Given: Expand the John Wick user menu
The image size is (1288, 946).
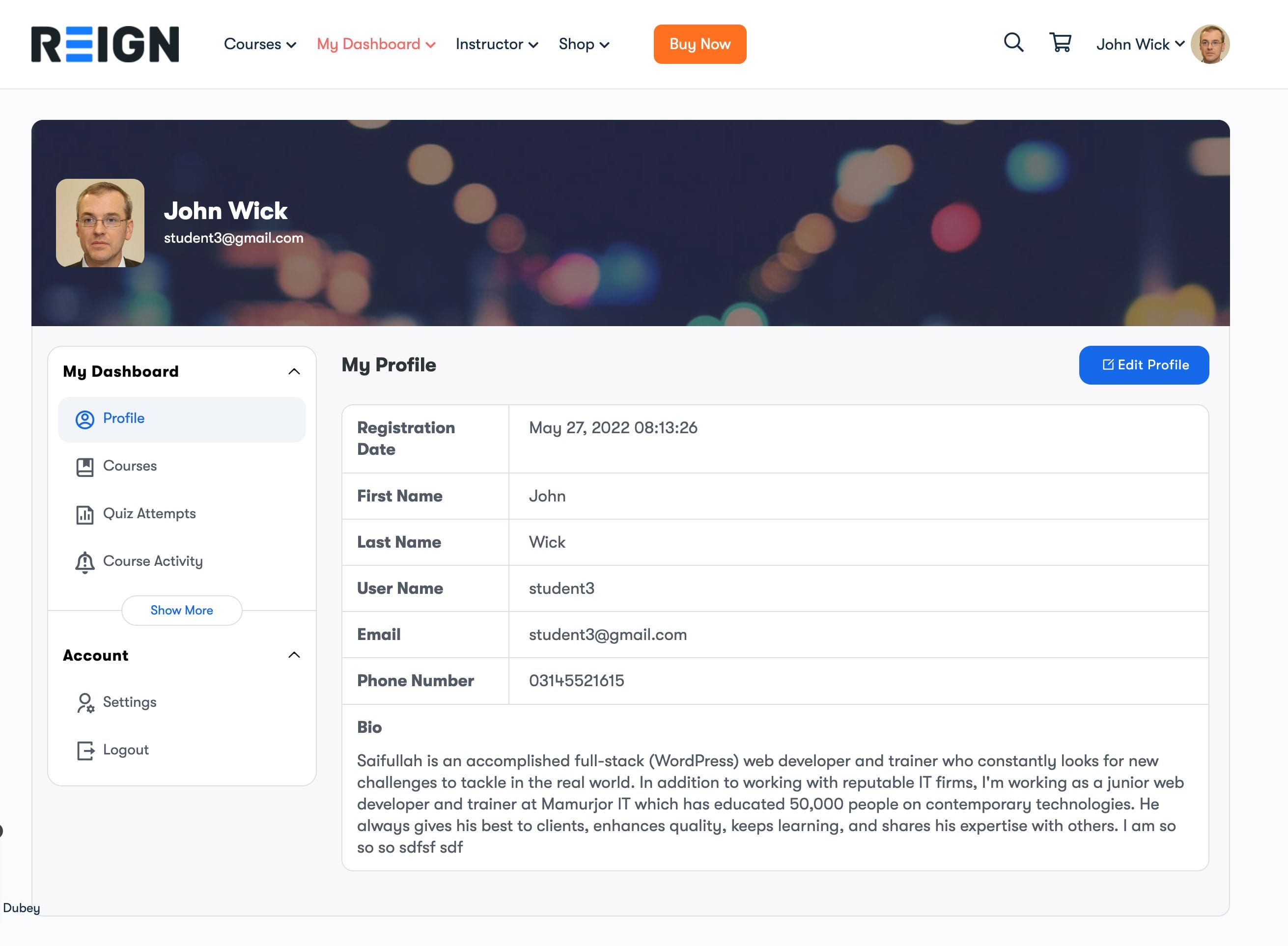Looking at the screenshot, I should [x=1140, y=44].
